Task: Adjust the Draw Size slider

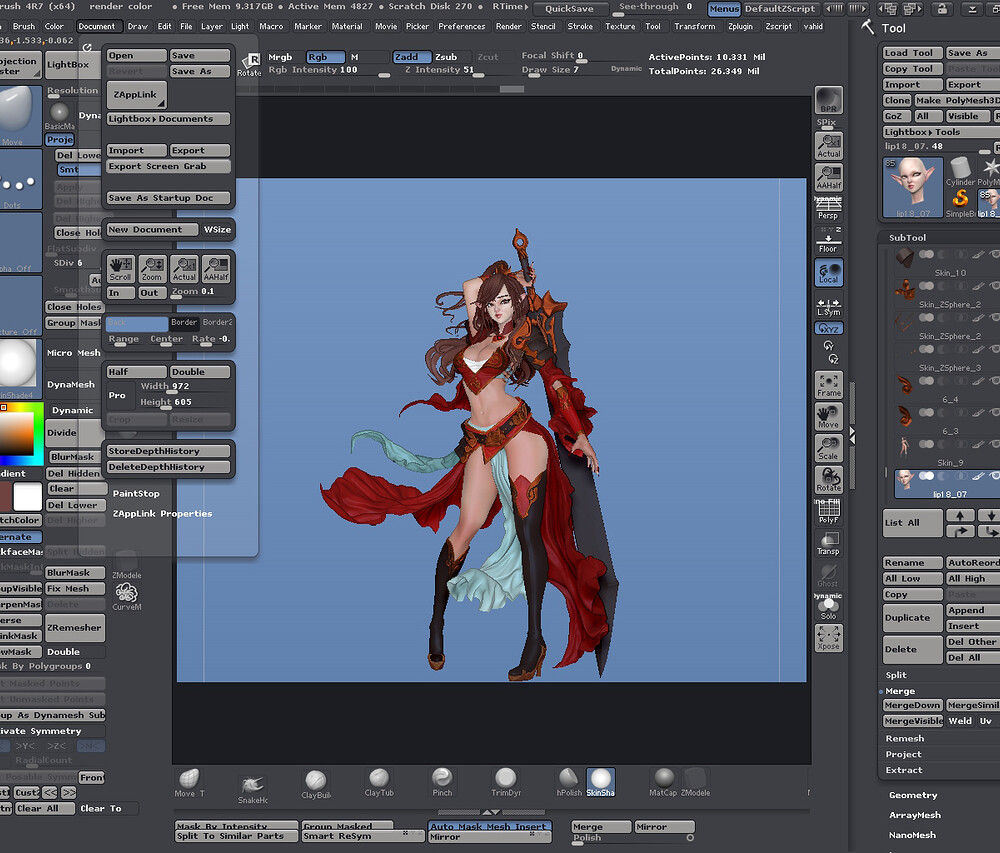Action: (563, 71)
